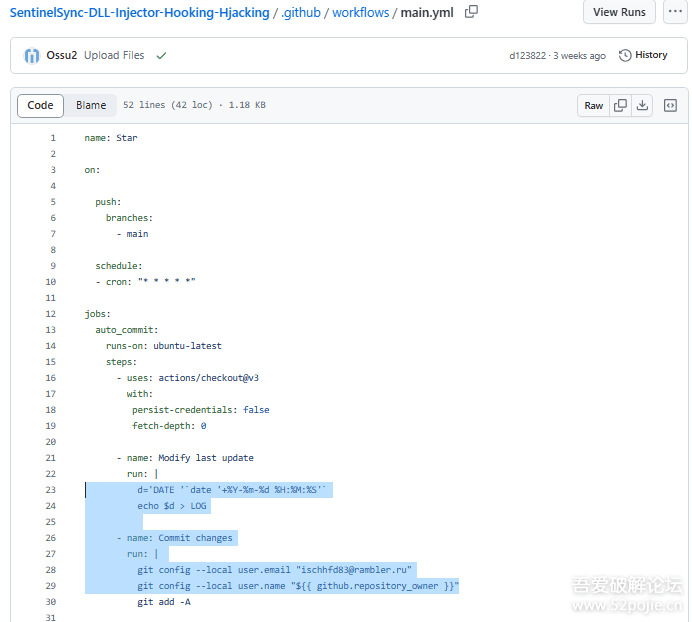This screenshot has width=692, height=622.
Task: Click 'name: Modify last update' line
Action: click(185, 458)
